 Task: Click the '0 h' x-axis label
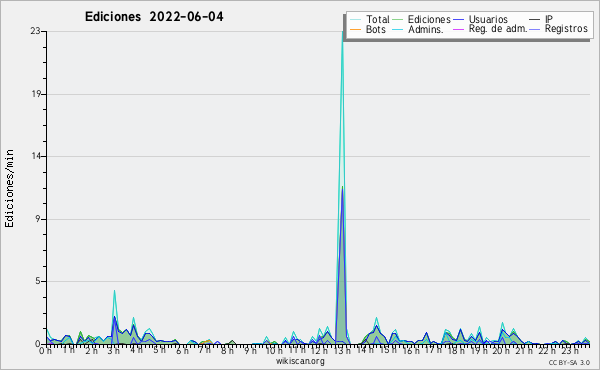(45, 350)
